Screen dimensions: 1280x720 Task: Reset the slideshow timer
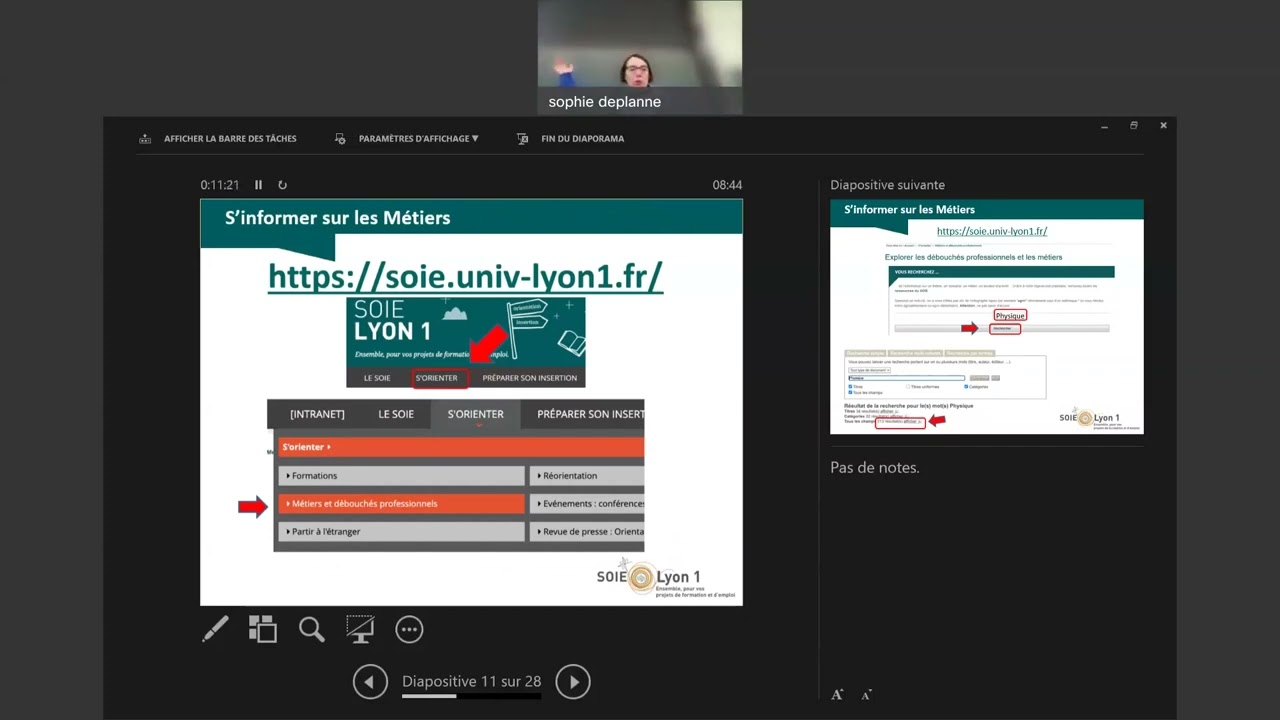282,185
